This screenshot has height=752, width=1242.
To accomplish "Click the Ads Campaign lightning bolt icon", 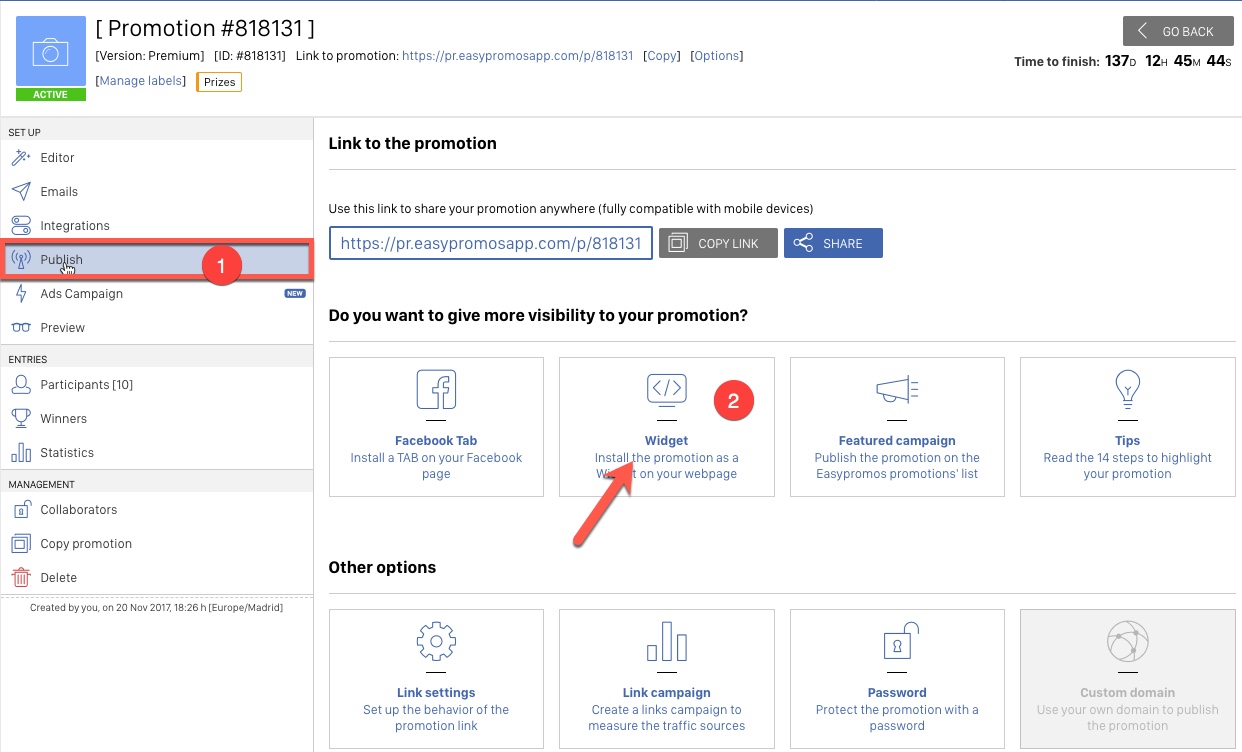I will tap(21, 294).
